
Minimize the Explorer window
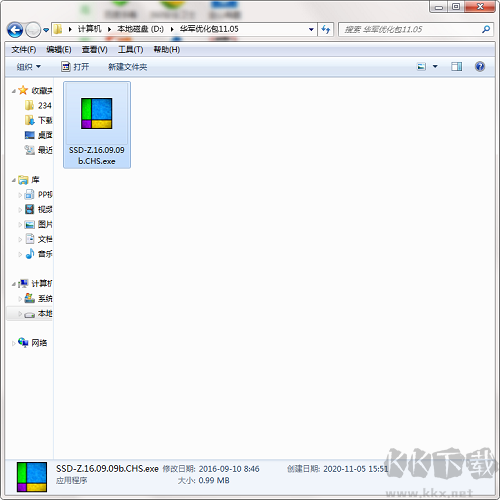pyautogui.click(x=438, y=7)
